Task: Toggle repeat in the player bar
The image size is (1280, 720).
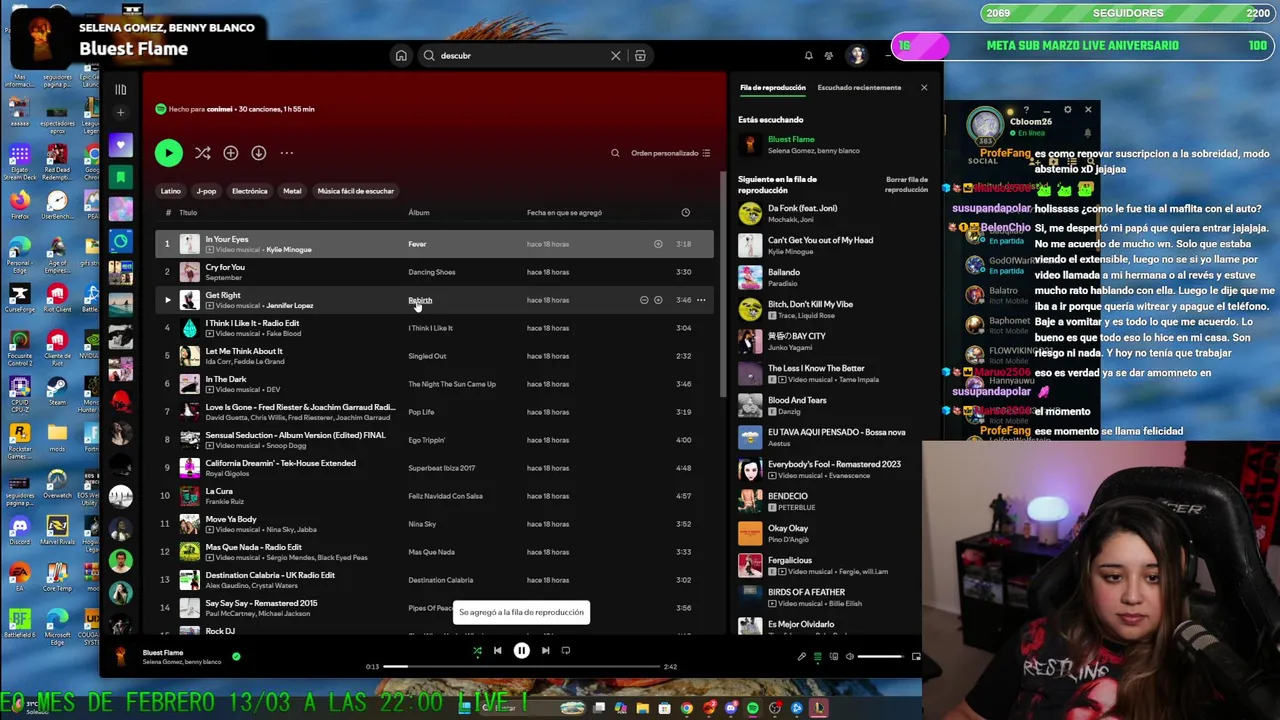Action: click(566, 651)
